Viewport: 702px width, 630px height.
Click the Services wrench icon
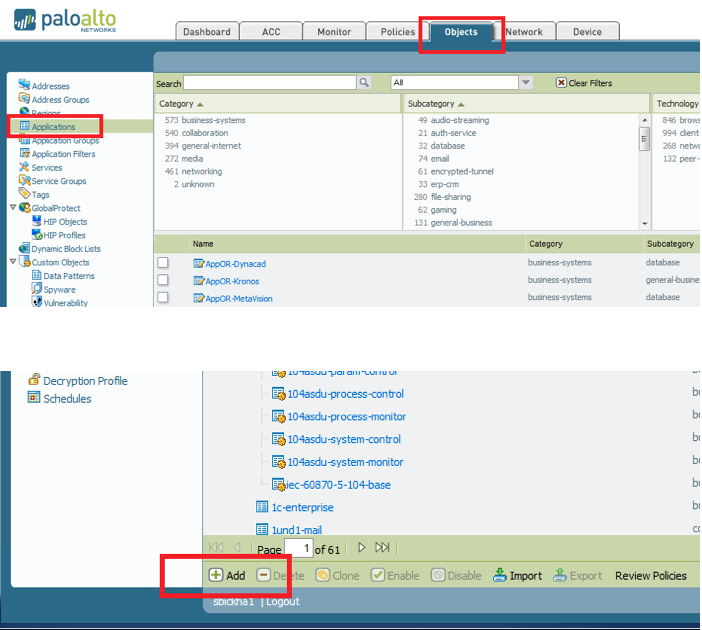tap(24, 167)
